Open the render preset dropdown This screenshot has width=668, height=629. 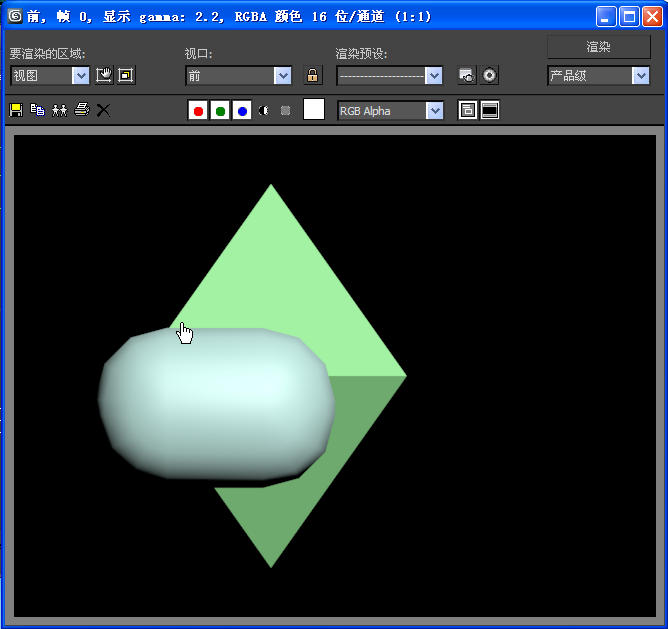coord(433,75)
